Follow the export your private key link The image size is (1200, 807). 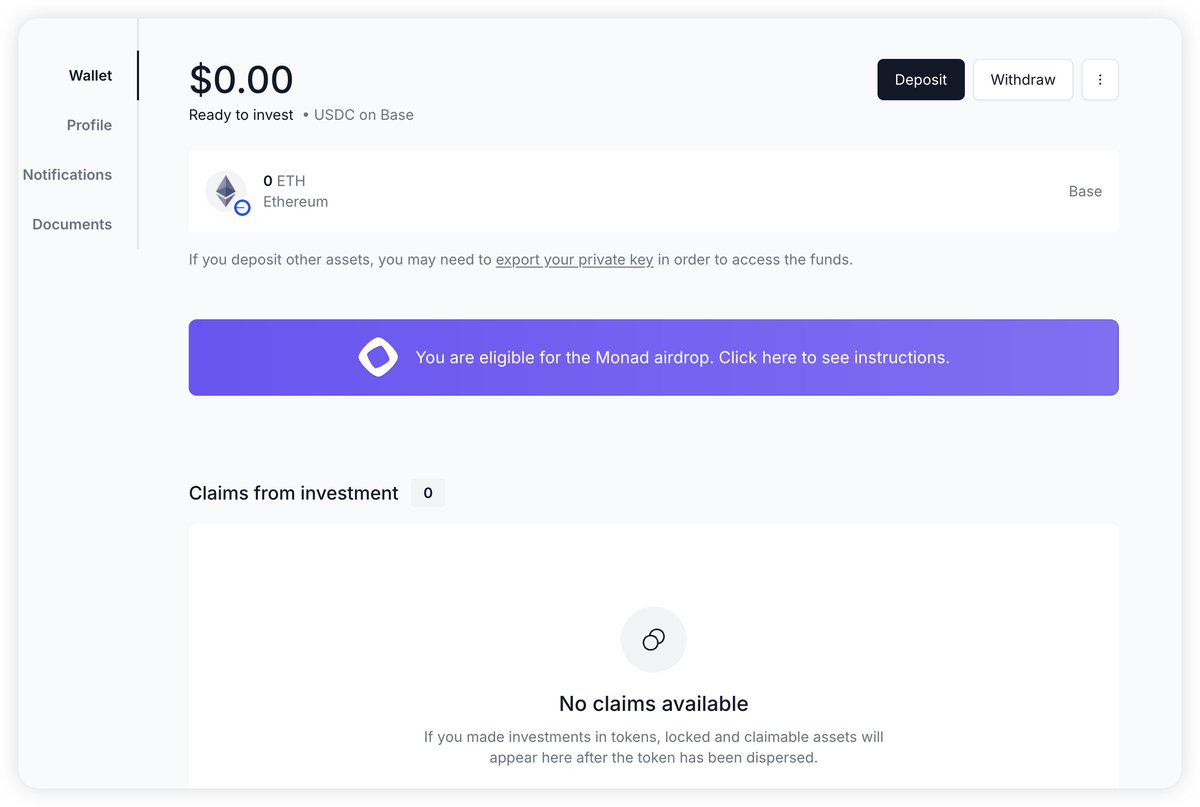(x=574, y=260)
